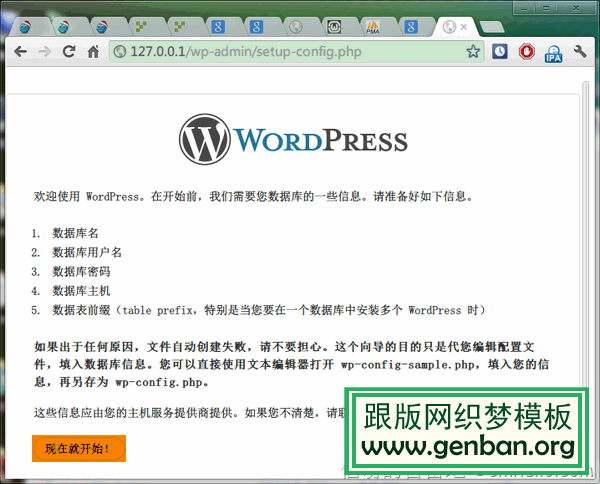Switch to the phpMyAdmin PMA tab
This screenshot has height=484, width=600.
(372, 27)
